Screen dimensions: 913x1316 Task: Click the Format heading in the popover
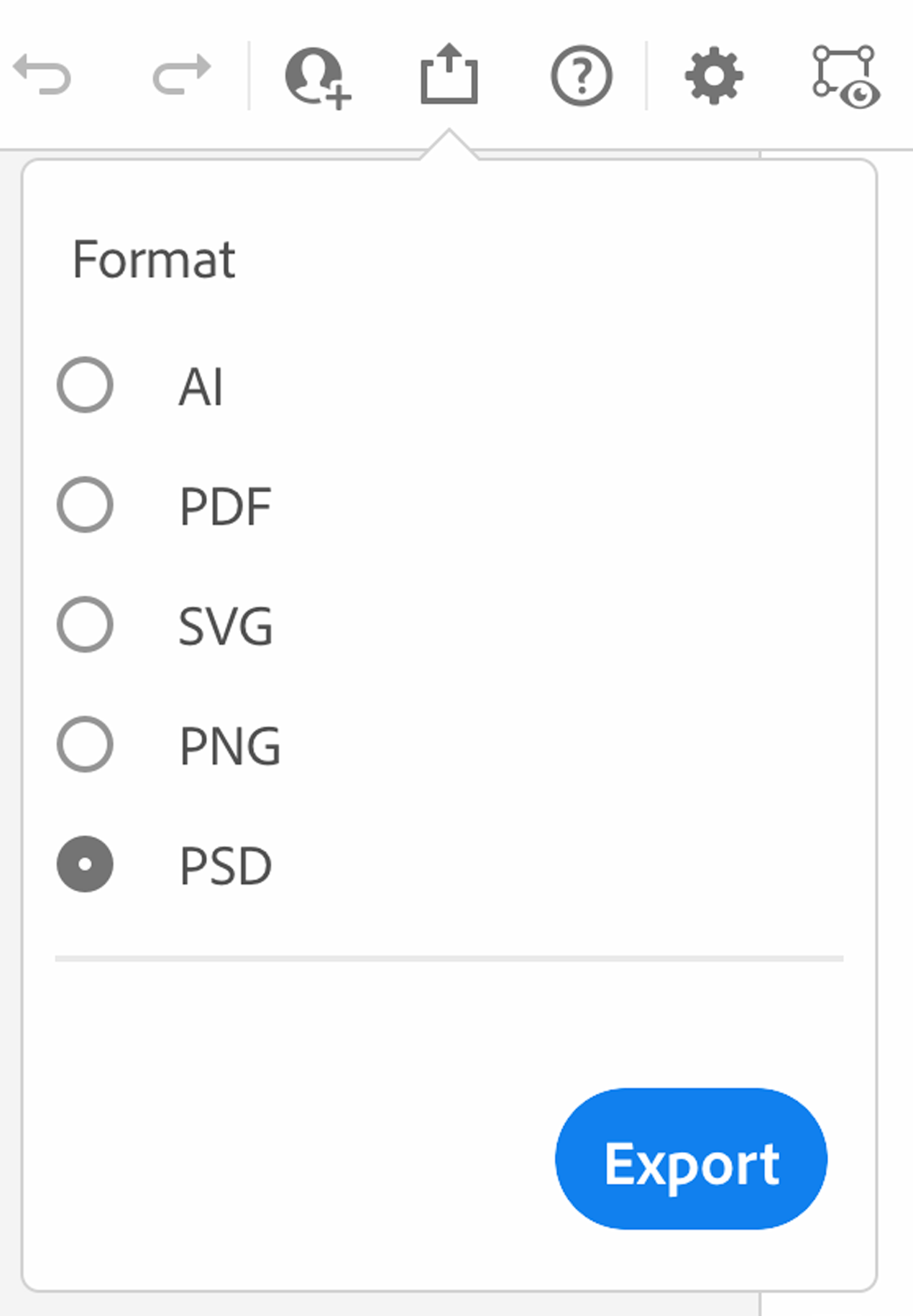pos(153,260)
